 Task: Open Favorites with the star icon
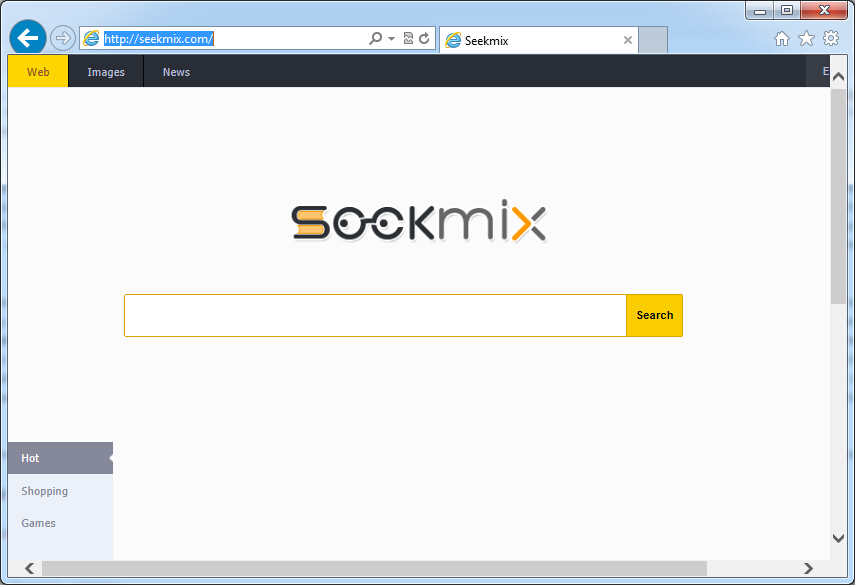pos(806,38)
